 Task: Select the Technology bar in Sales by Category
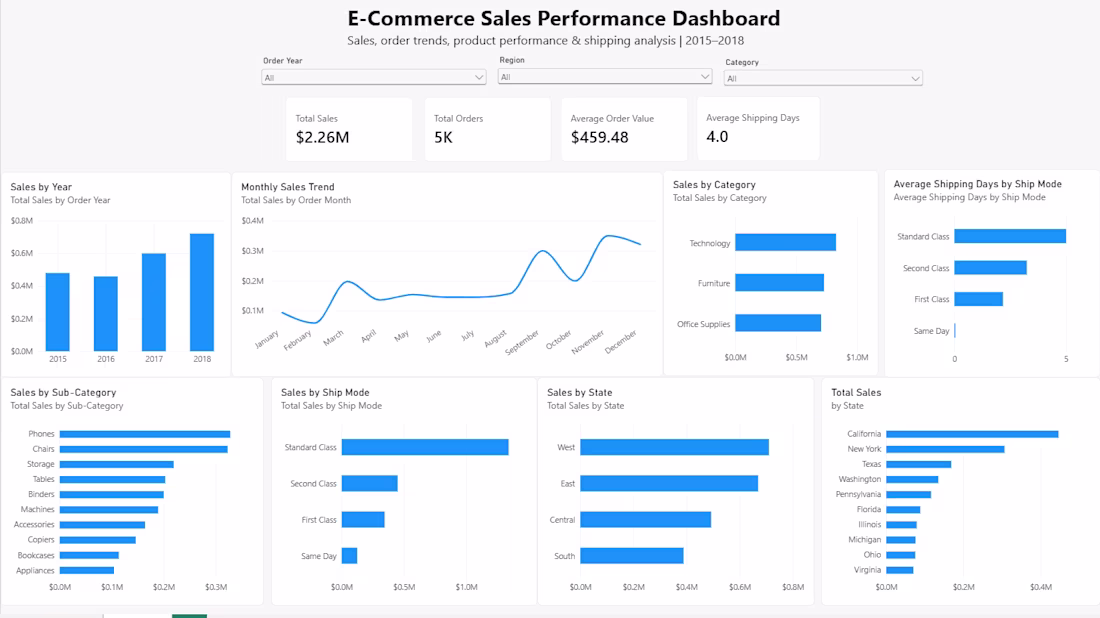[786, 242]
